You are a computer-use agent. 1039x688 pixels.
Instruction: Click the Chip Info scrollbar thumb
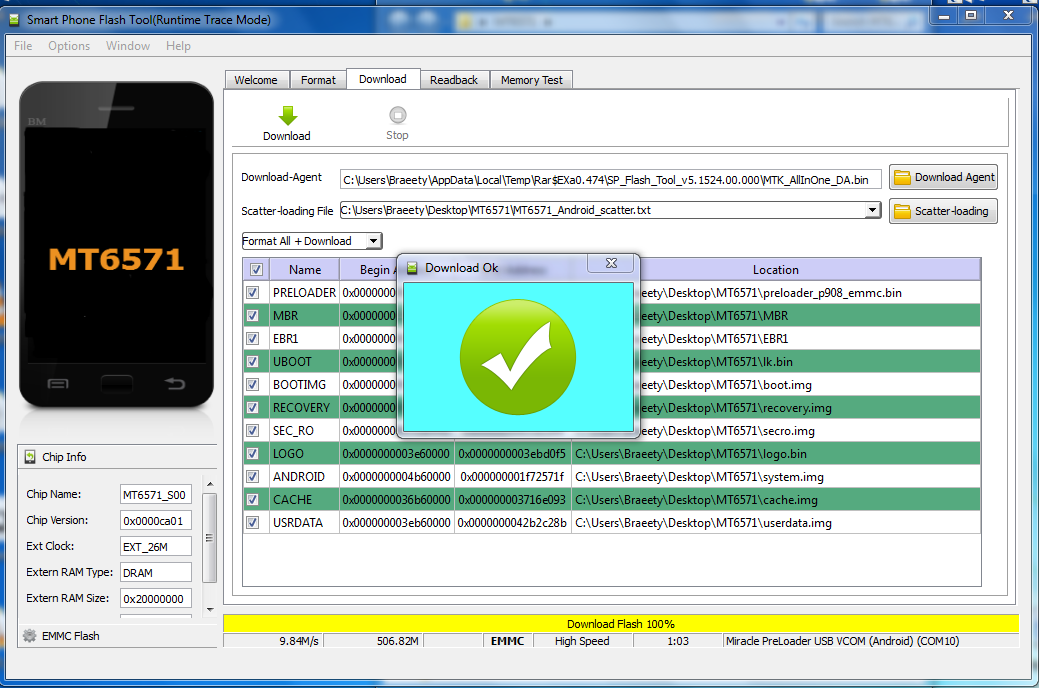pos(209,538)
